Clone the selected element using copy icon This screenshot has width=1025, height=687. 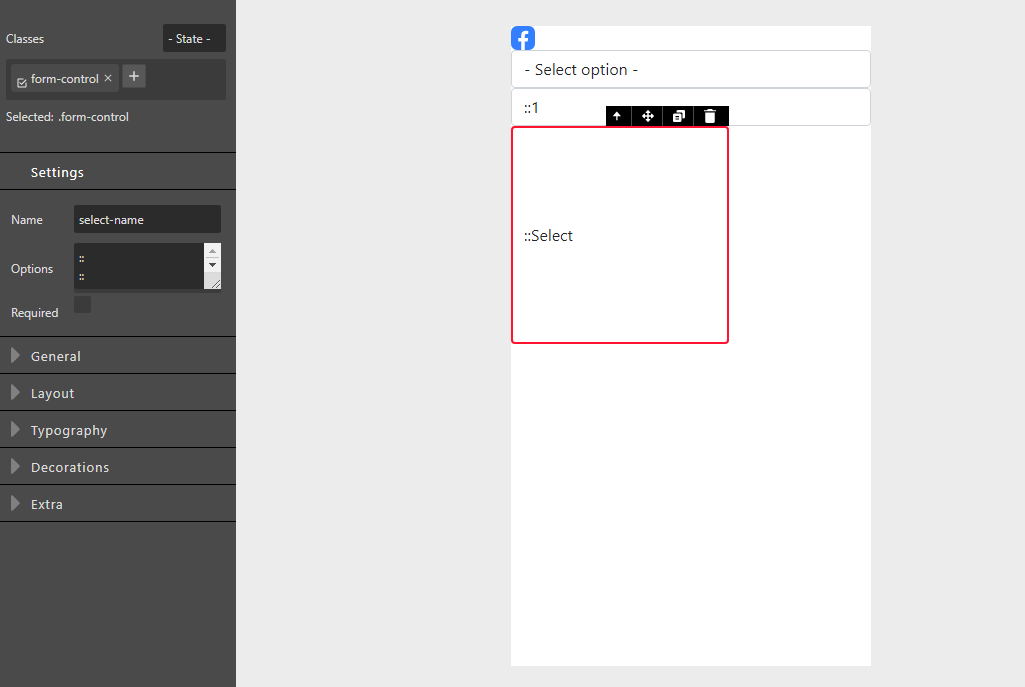pyautogui.click(x=678, y=116)
